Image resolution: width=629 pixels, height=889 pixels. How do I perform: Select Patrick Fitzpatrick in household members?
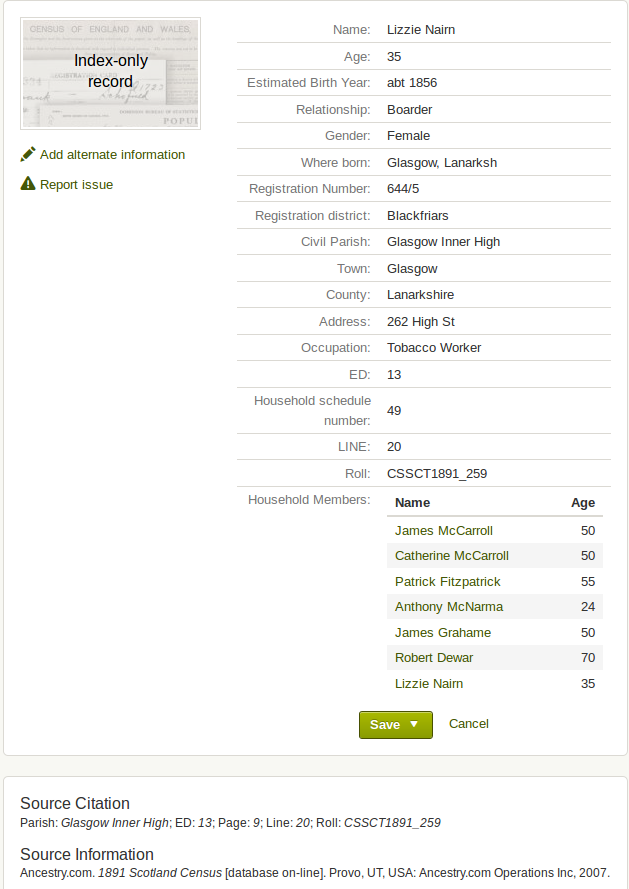click(x=447, y=582)
